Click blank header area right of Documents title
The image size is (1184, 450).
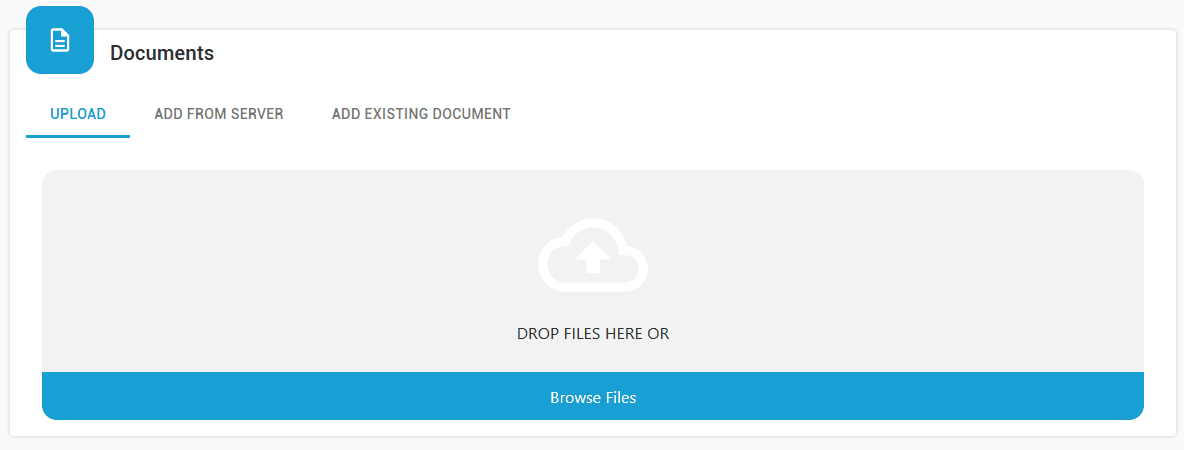(700, 53)
